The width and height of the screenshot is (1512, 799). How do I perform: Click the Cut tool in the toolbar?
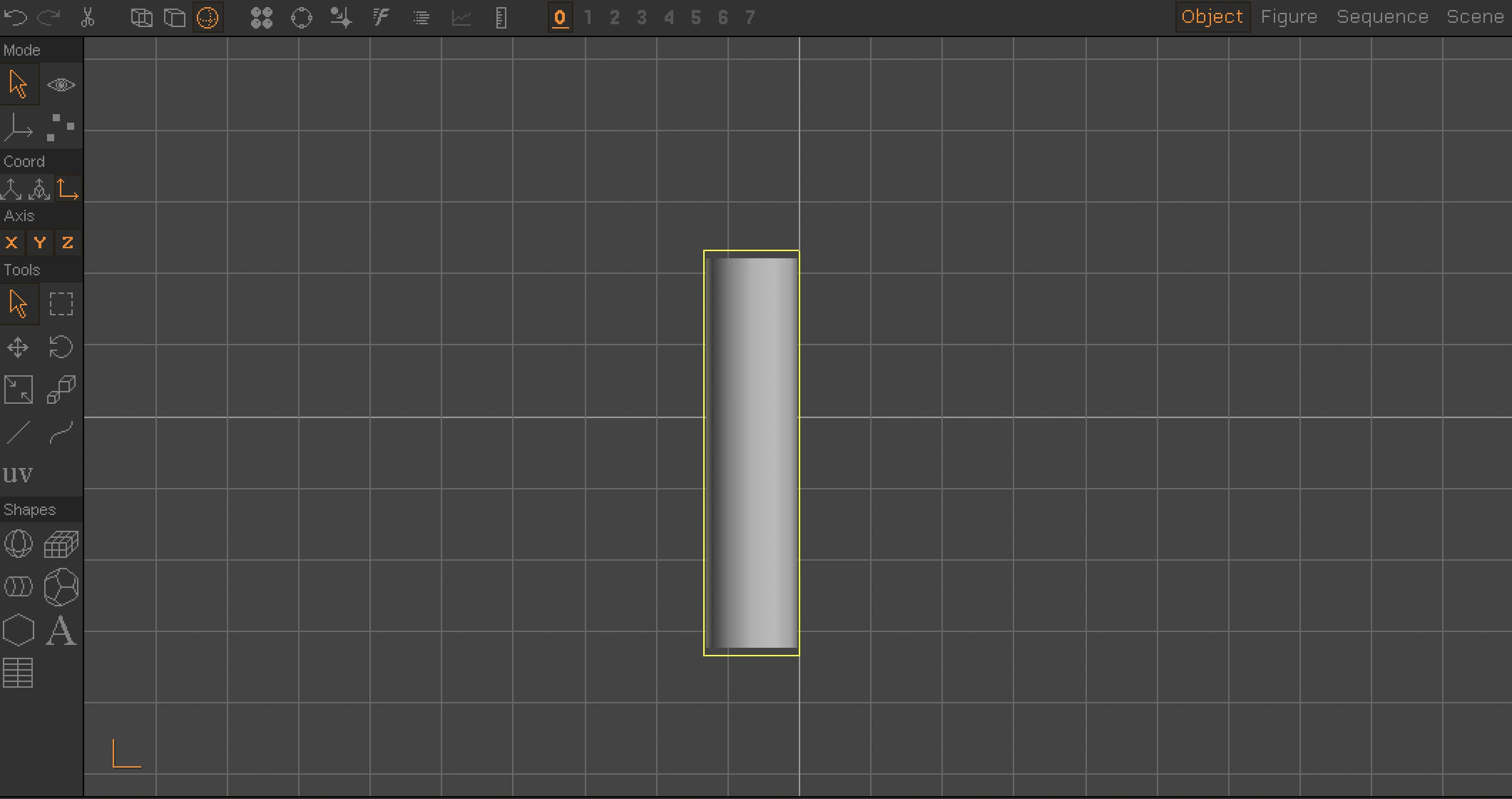click(88, 17)
